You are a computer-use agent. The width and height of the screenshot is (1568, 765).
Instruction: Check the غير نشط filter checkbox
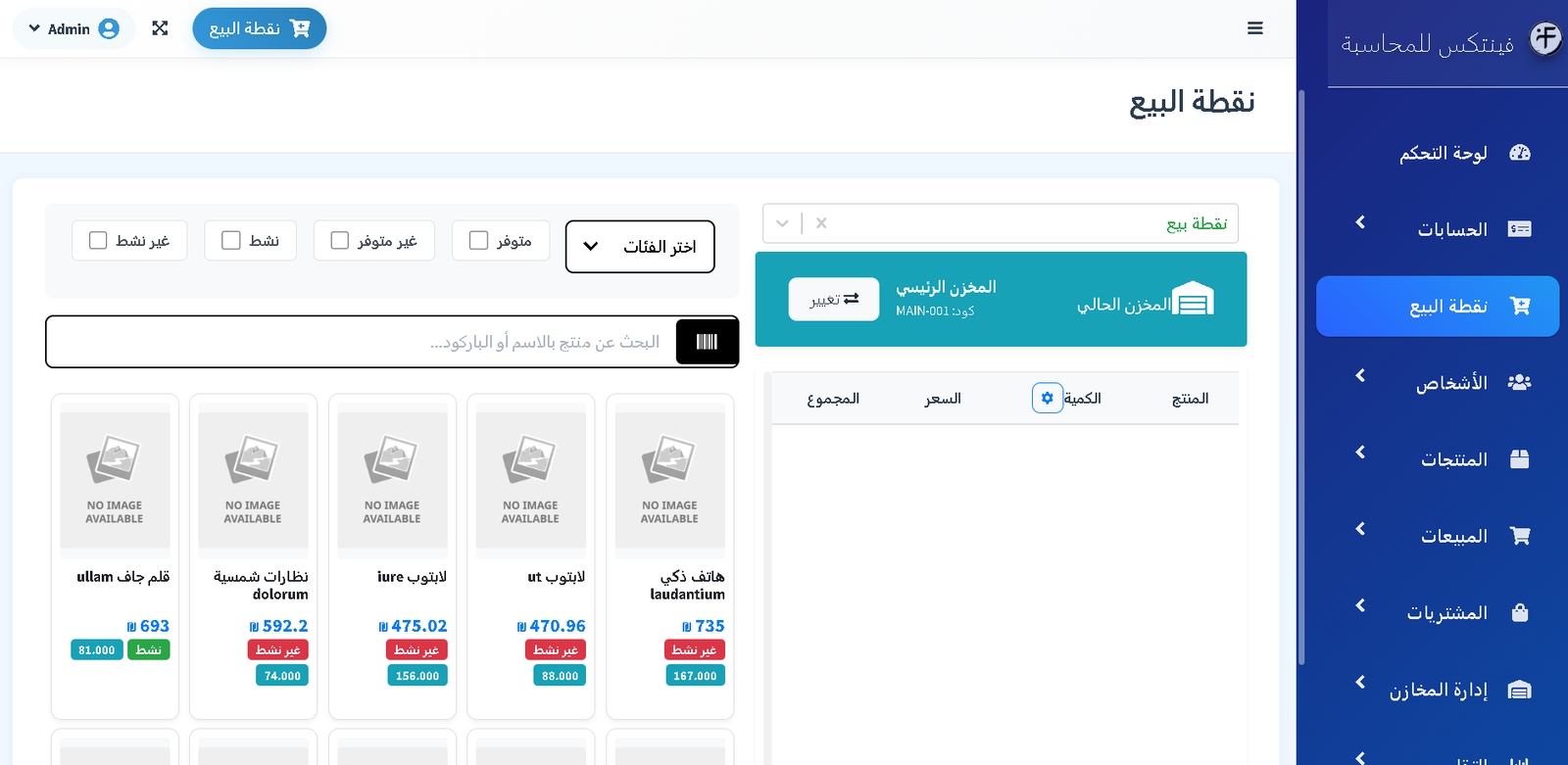(x=98, y=240)
